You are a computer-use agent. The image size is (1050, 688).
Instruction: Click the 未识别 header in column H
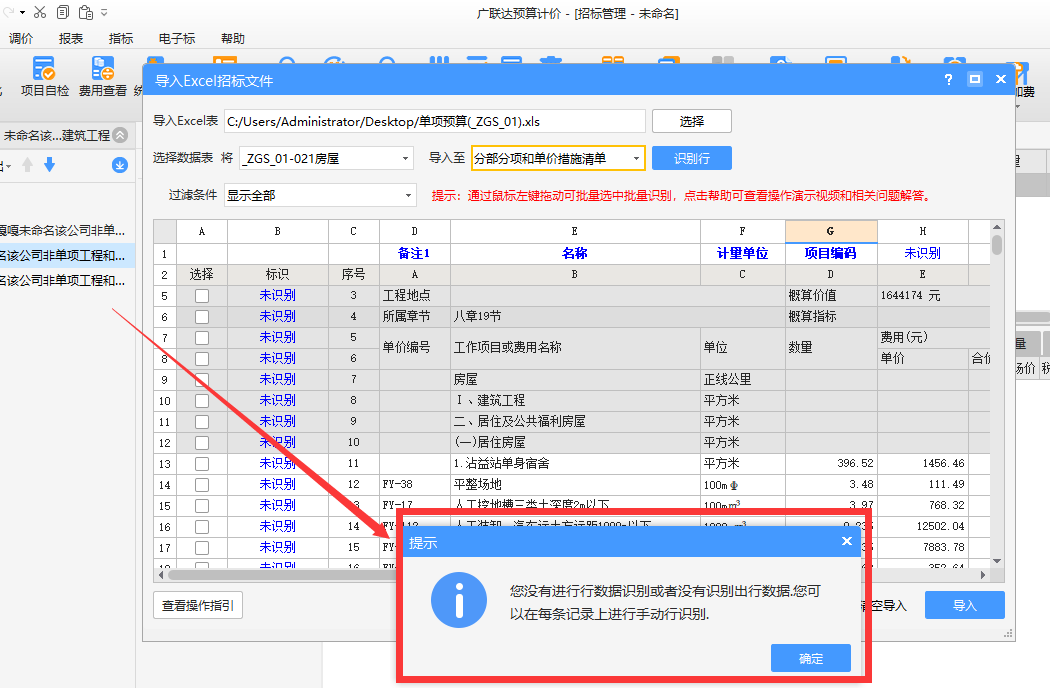coord(922,253)
